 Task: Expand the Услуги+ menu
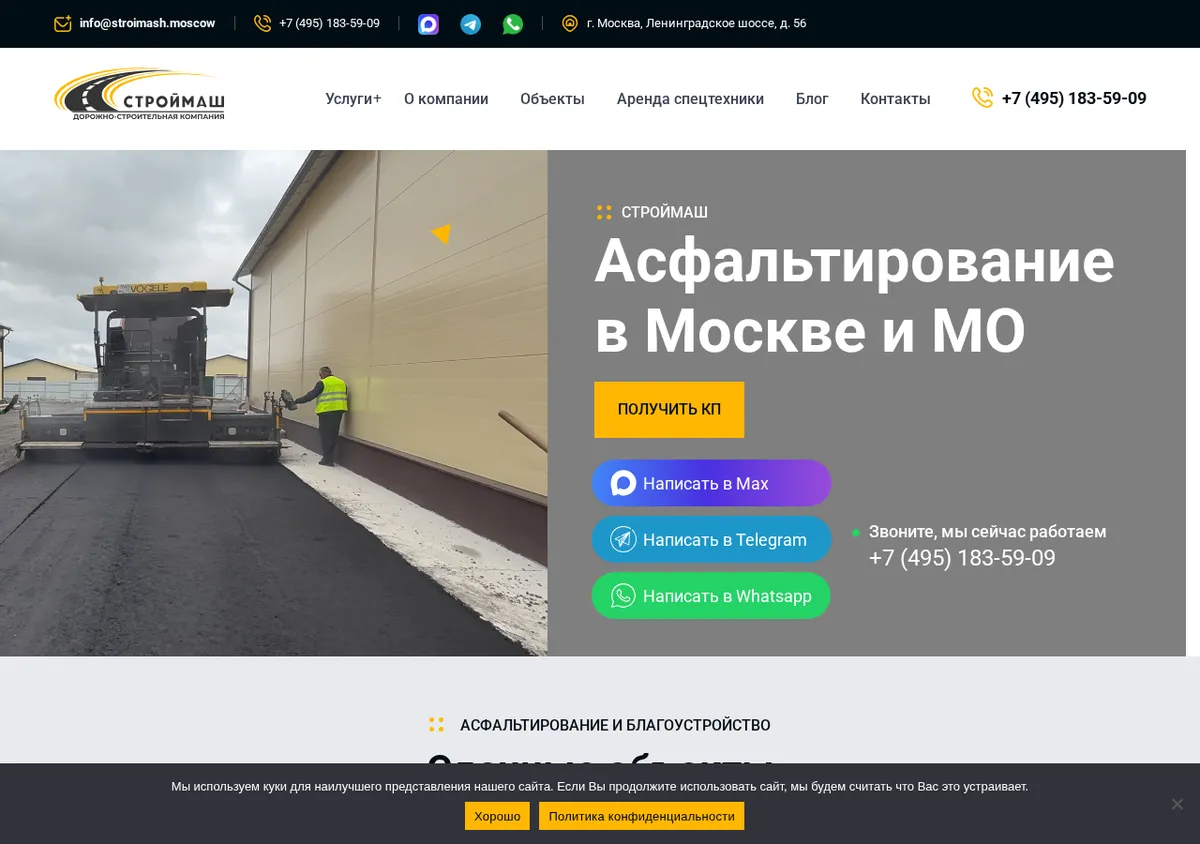(x=353, y=99)
